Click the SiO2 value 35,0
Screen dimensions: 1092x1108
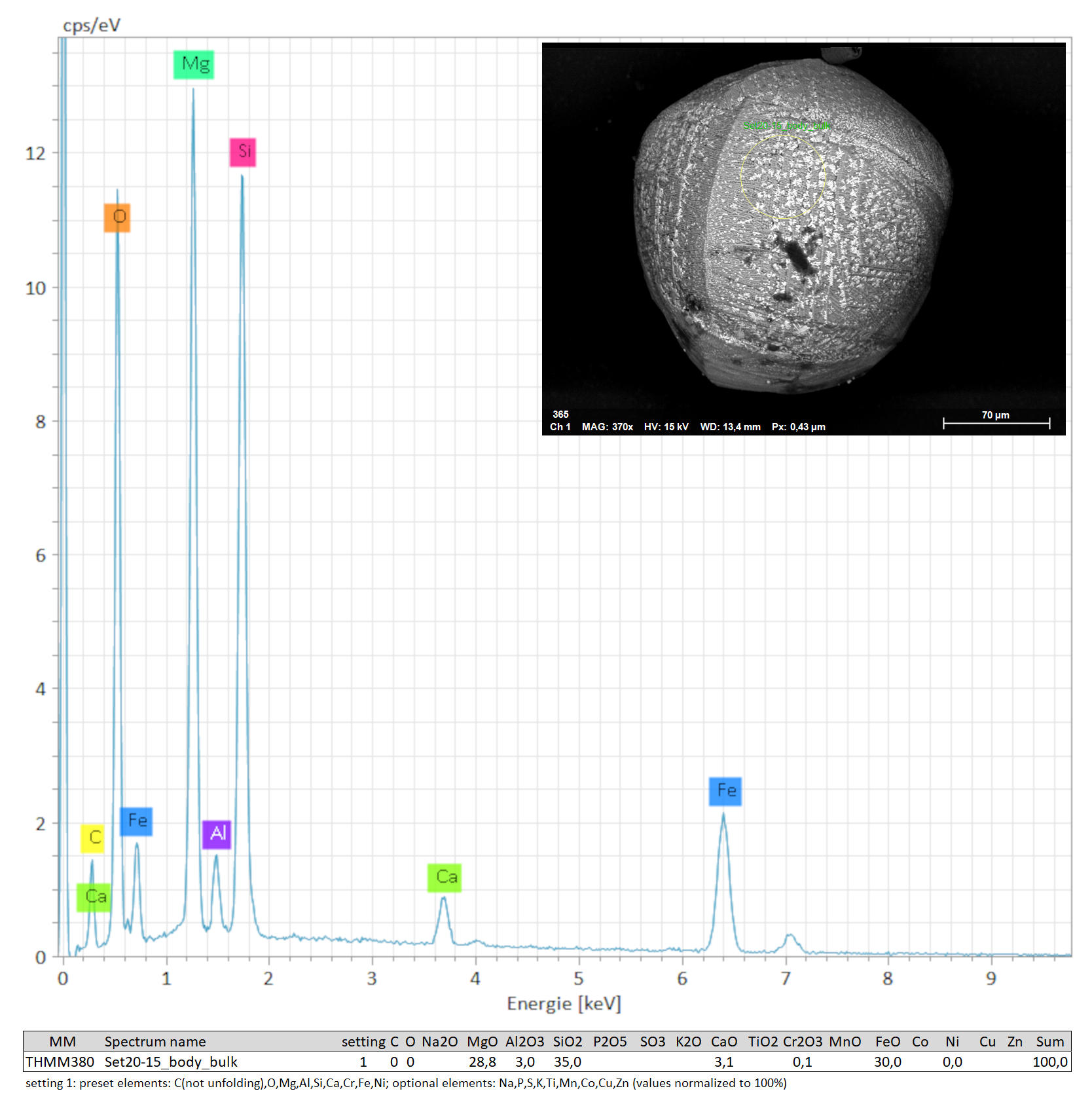pos(567,1062)
